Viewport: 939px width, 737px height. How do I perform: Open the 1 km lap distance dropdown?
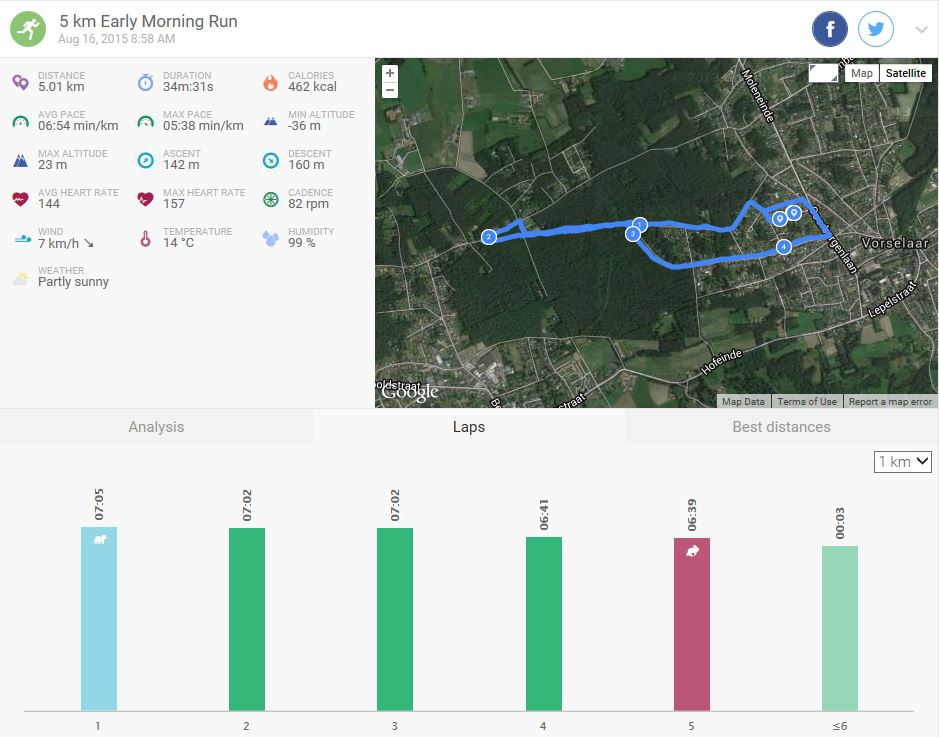click(x=902, y=461)
